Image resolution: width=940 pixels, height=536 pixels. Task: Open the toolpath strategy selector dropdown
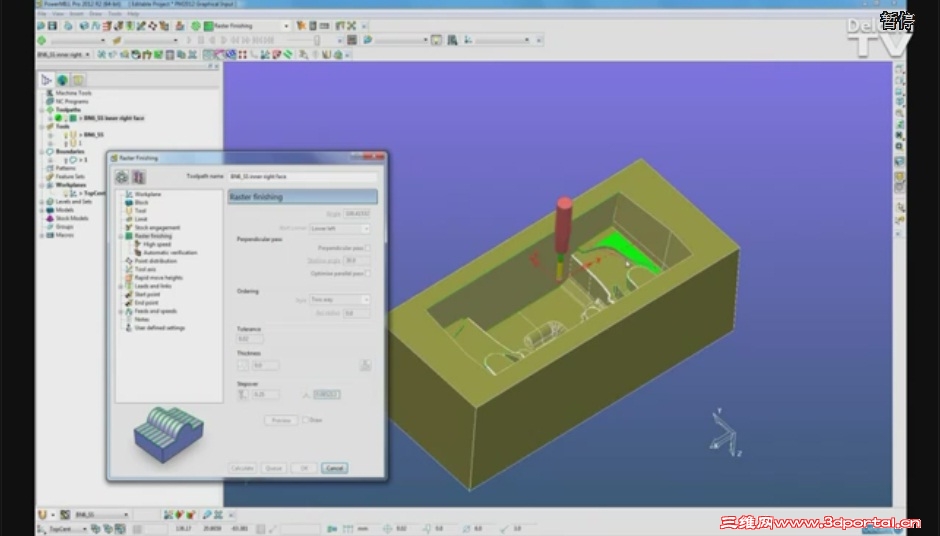[x=286, y=26]
